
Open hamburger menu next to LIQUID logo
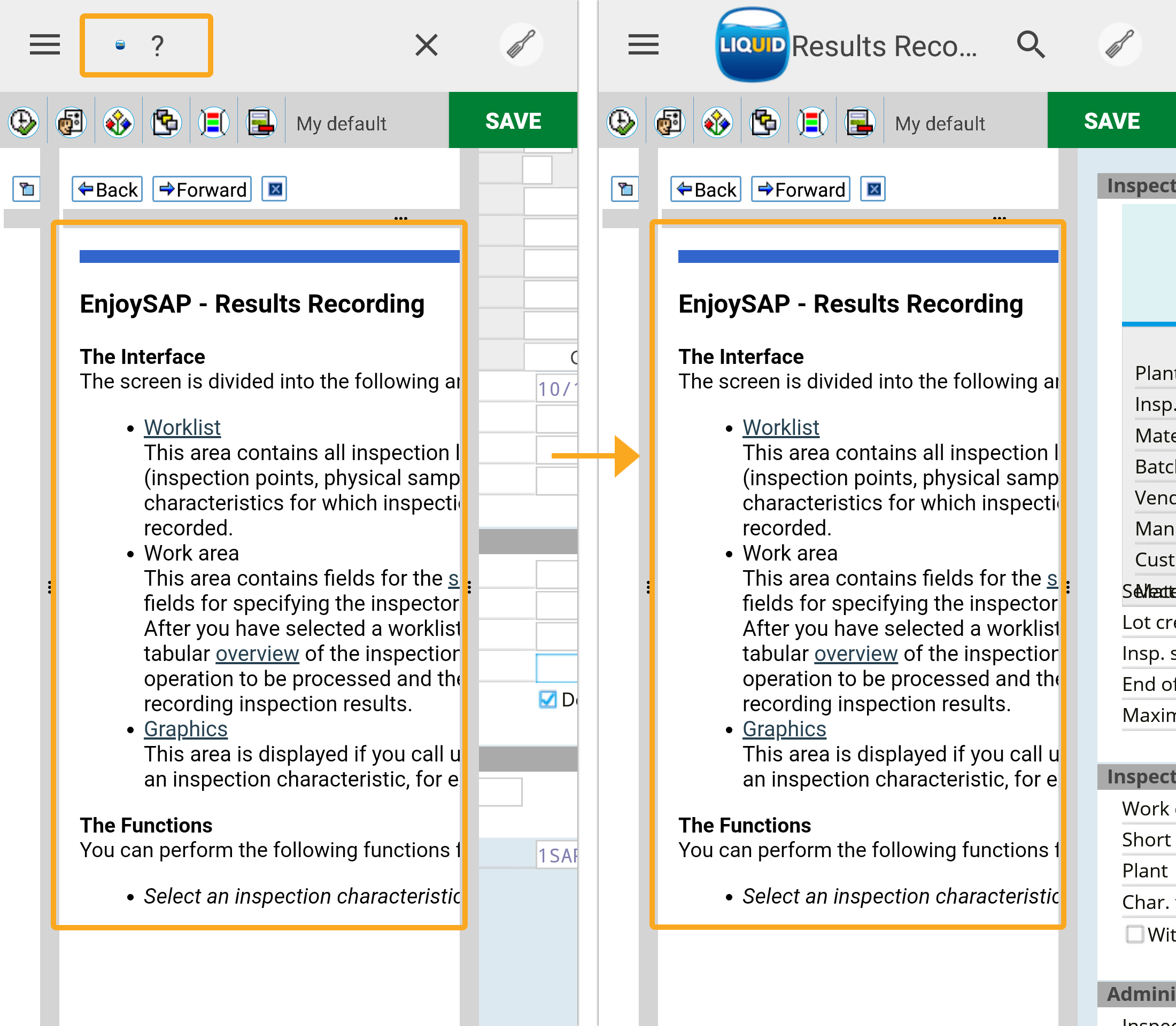point(643,45)
